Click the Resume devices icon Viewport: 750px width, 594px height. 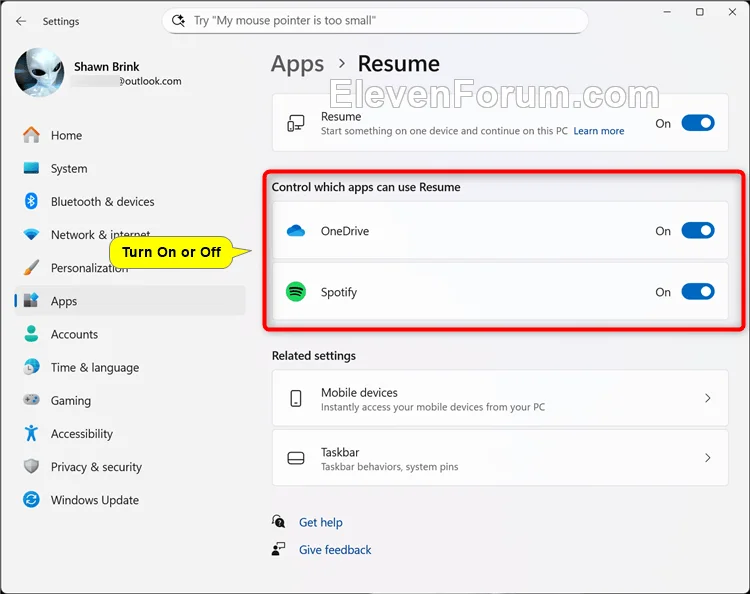click(x=296, y=123)
